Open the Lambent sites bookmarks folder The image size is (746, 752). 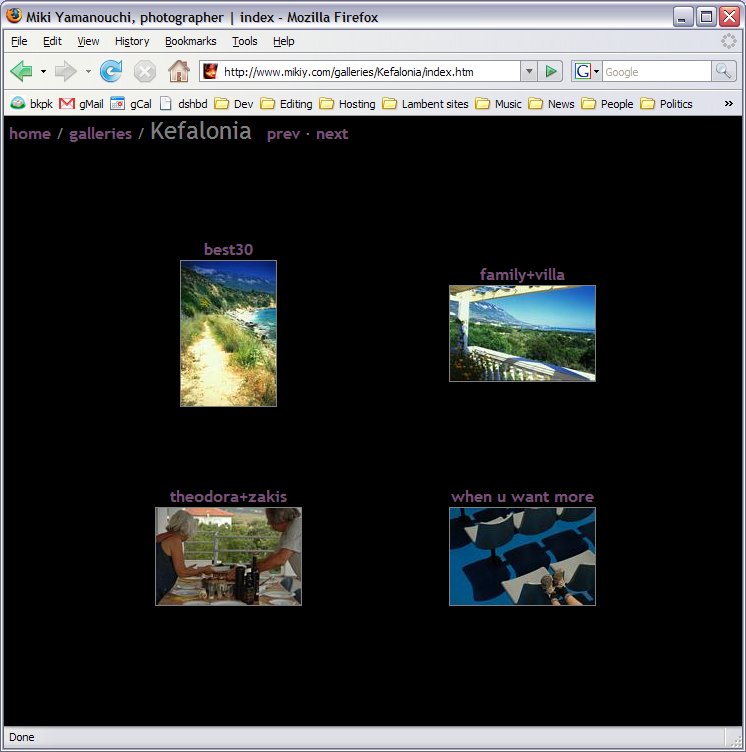click(425, 104)
